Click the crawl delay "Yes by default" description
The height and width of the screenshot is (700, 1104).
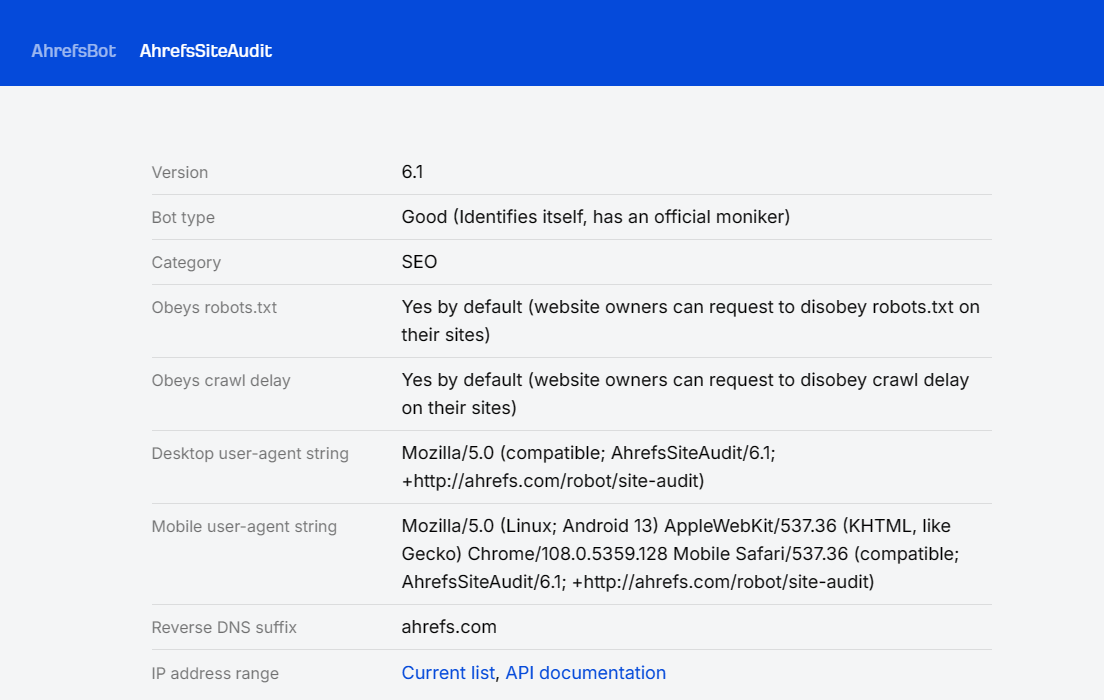tap(685, 394)
